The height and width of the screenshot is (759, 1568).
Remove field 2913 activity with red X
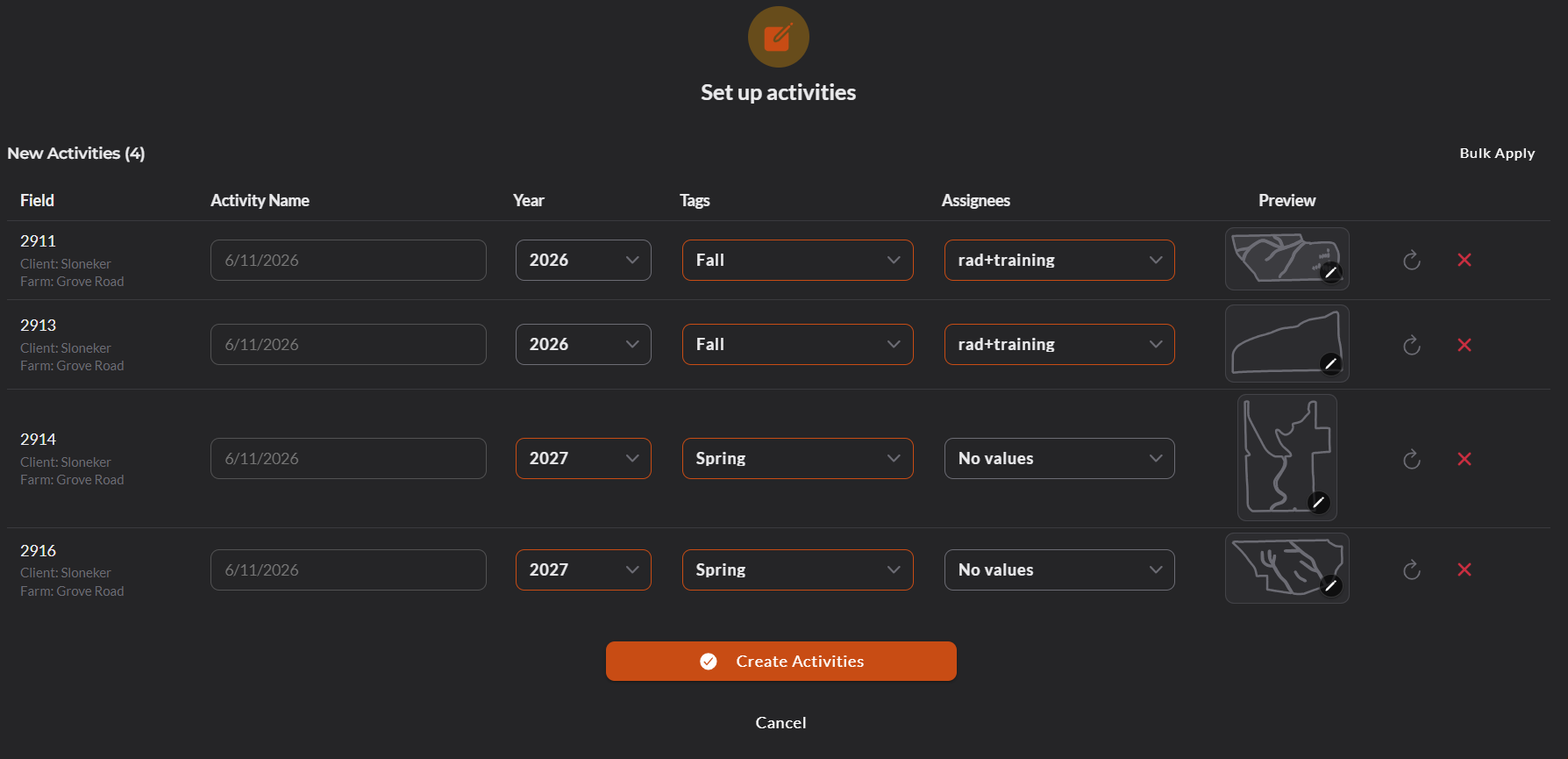[x=1465, y=345]
